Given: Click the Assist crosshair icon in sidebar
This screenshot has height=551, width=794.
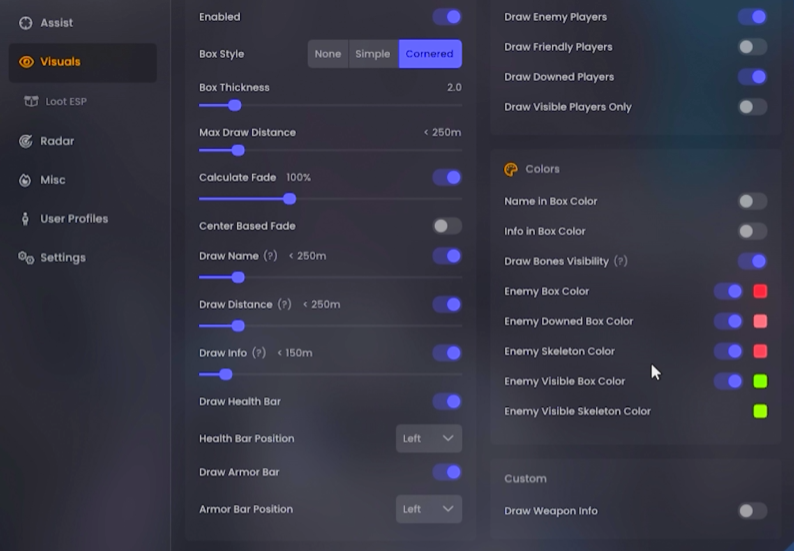Looking at the screenshot, I should [x=26, y=23].
